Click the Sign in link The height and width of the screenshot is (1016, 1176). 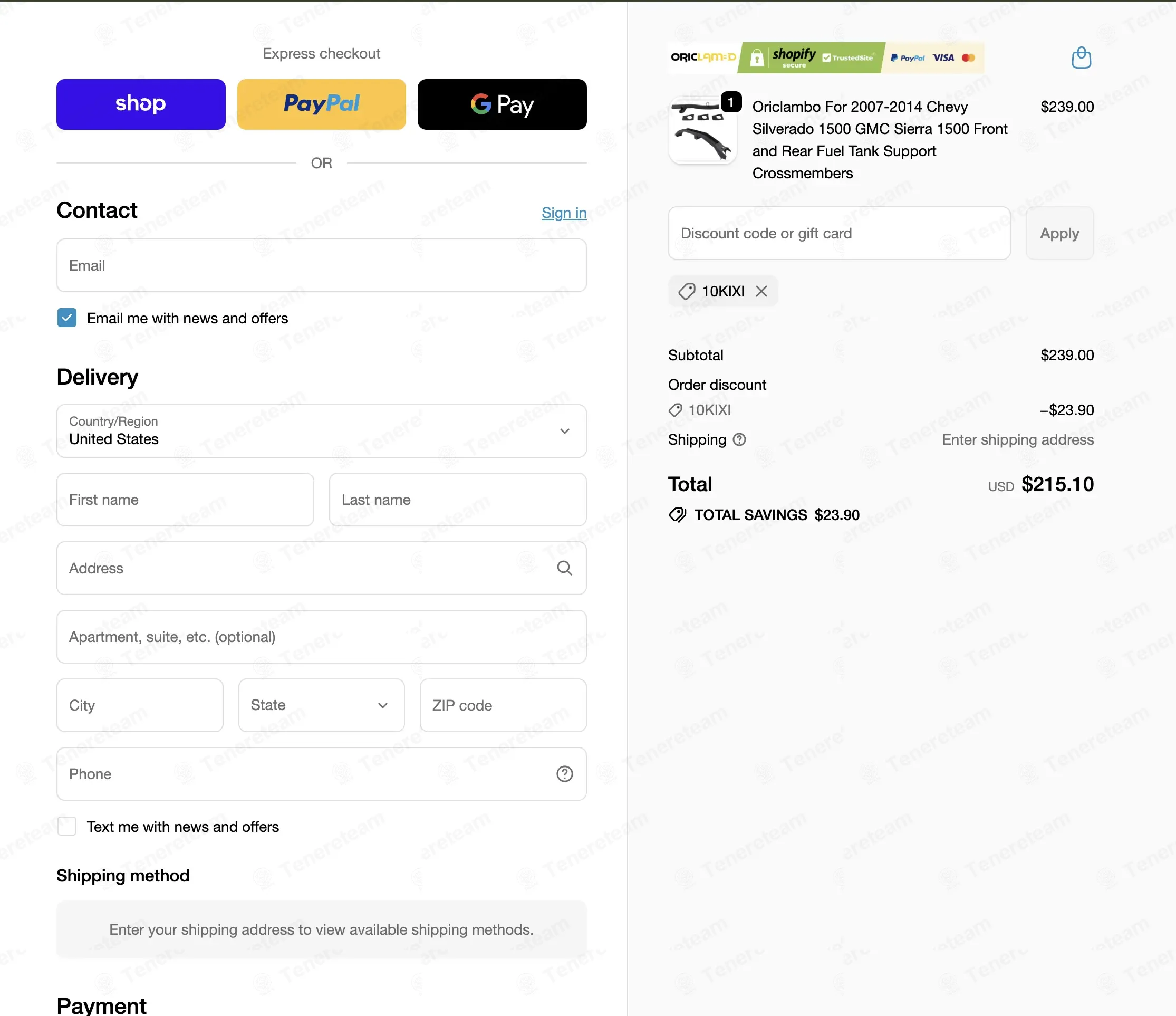tap(564, 213)
